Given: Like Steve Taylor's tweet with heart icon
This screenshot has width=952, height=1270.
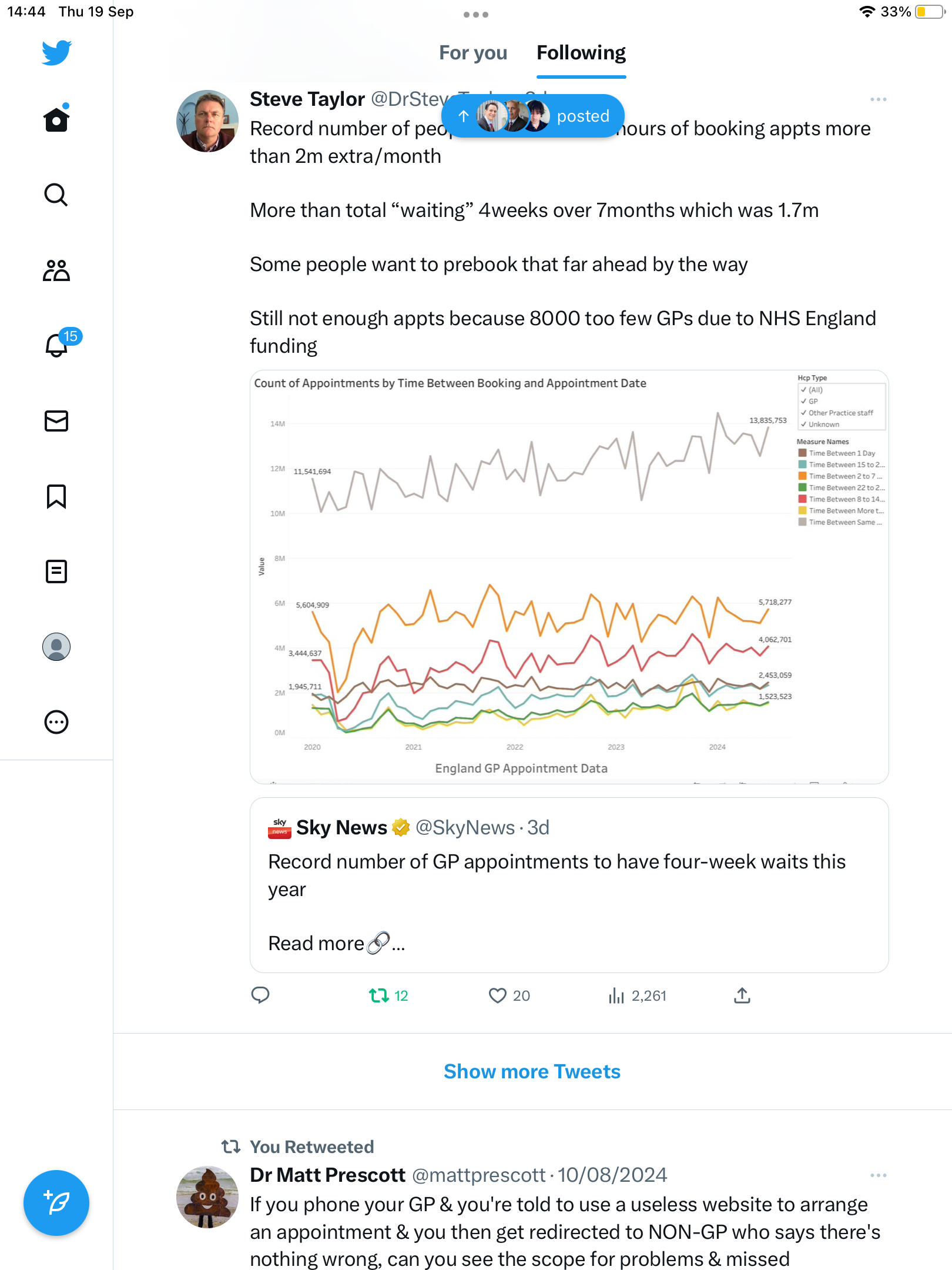Looking at the screenshot, I should pyautogui.click(x=498, y=995).
